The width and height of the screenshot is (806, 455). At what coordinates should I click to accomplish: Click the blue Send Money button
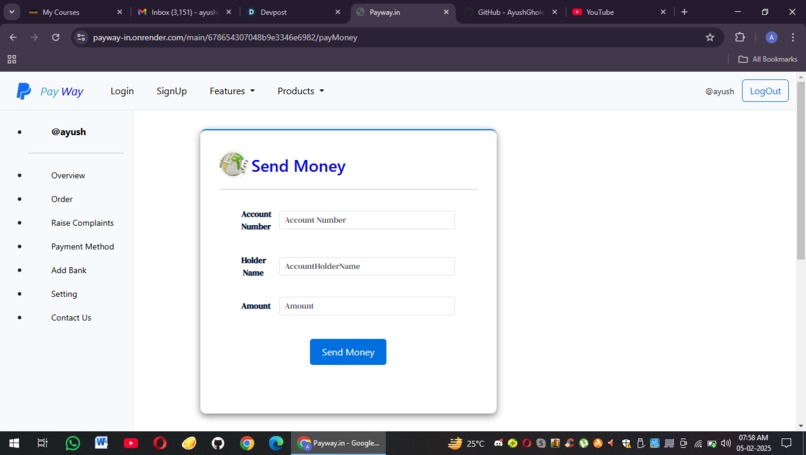(348, 352)
